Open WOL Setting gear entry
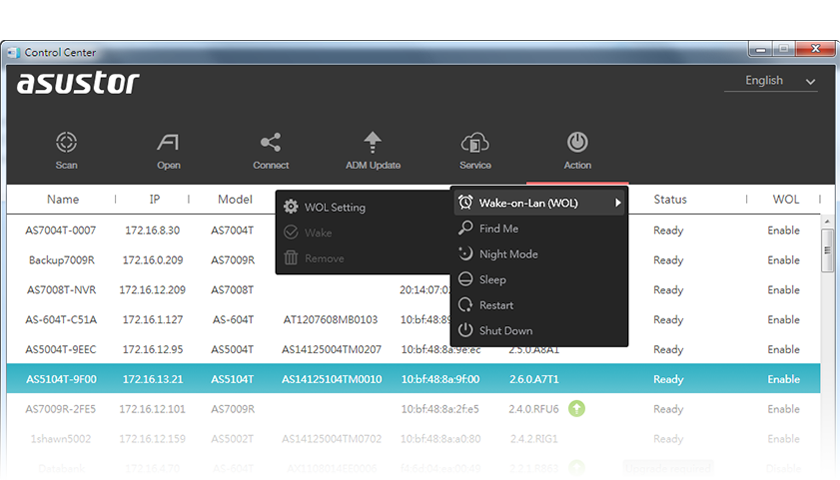Viewport: 840px width, 480px height. click(x=325, y=207)
